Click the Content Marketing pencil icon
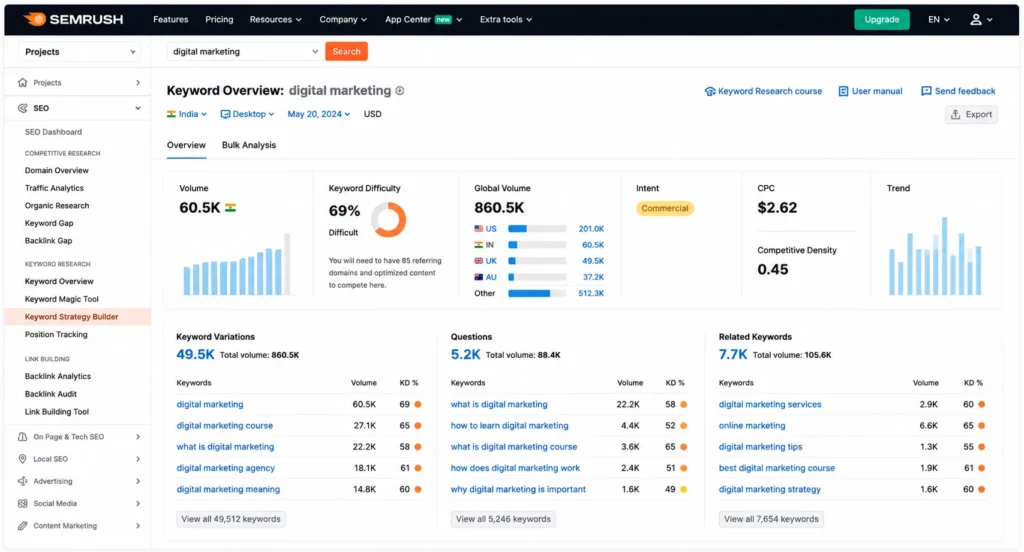The width and height of the screenshot is (1024, 552). [23, 525]
